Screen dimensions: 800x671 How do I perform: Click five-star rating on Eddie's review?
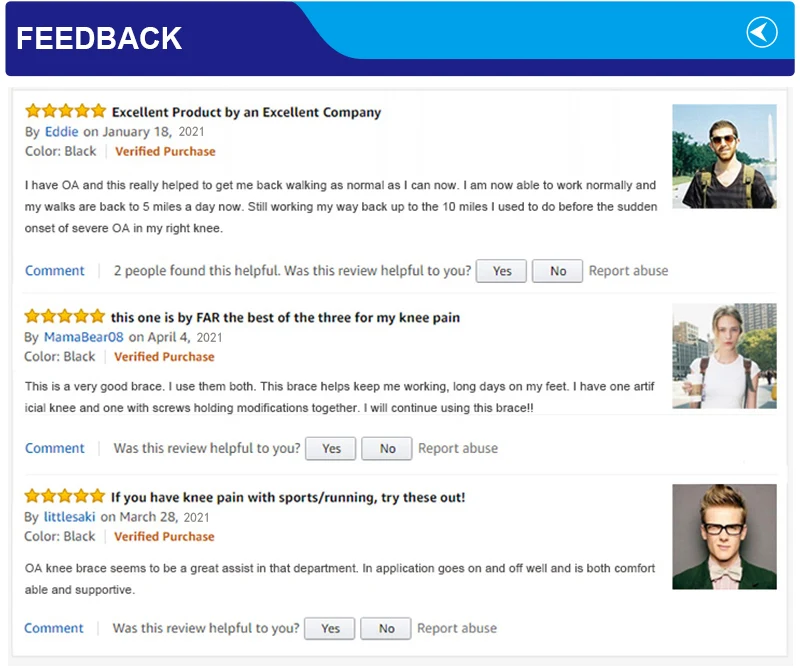65,112
